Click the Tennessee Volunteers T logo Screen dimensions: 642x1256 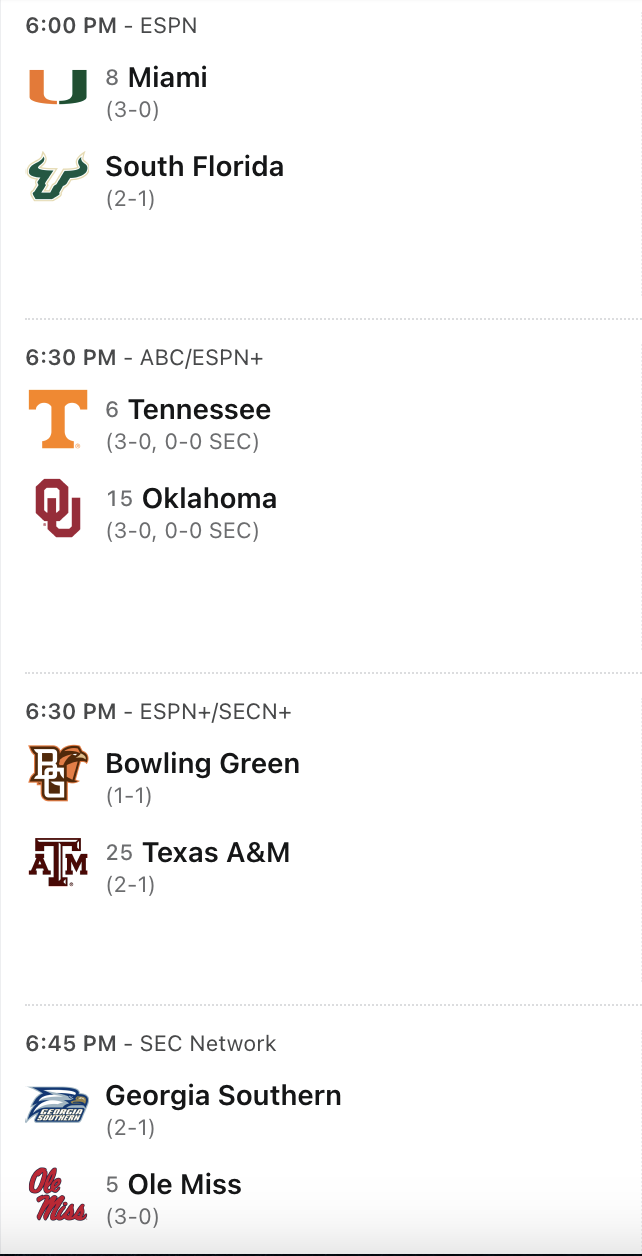[57, 419]
